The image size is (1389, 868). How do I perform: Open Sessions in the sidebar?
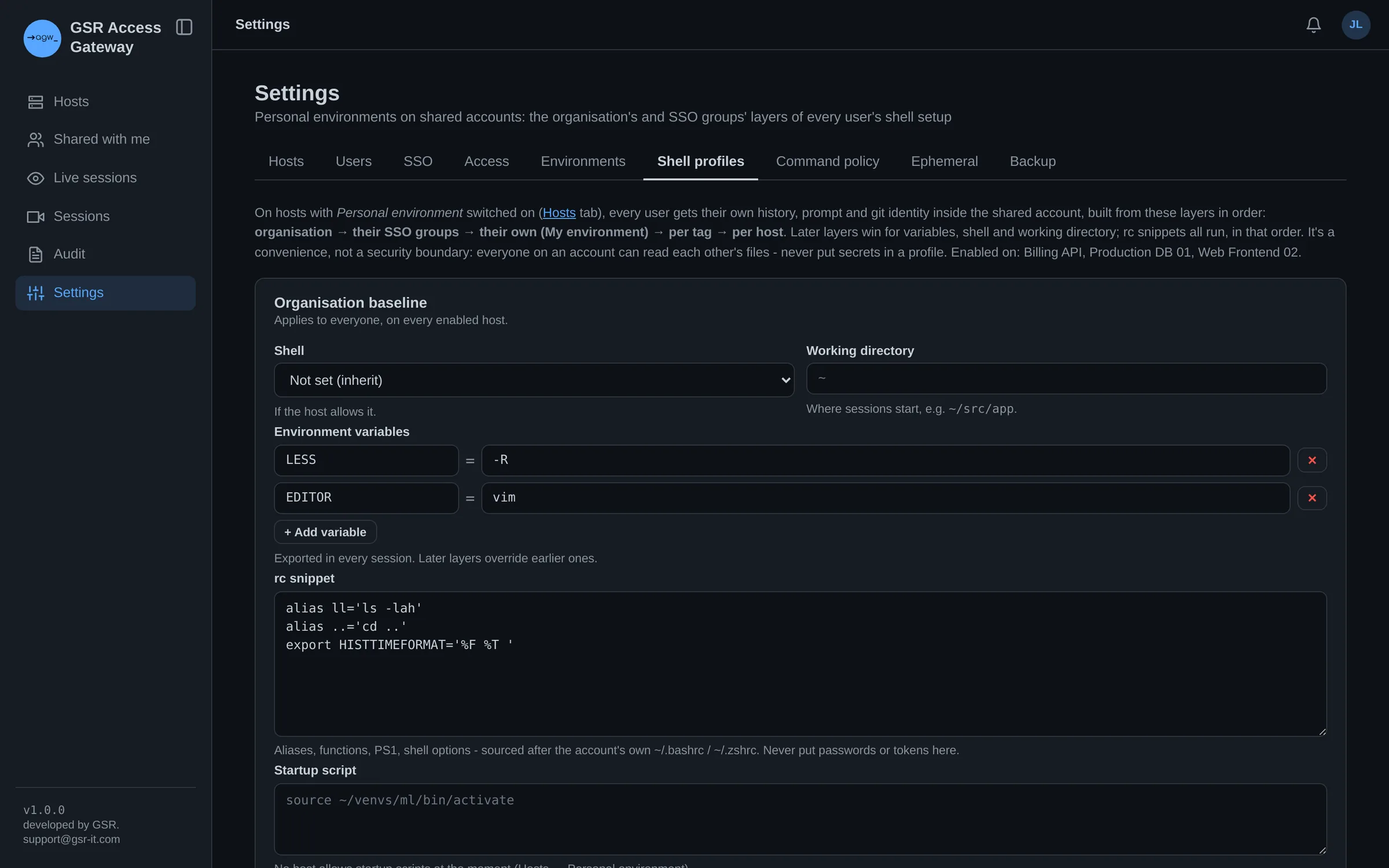105,216
